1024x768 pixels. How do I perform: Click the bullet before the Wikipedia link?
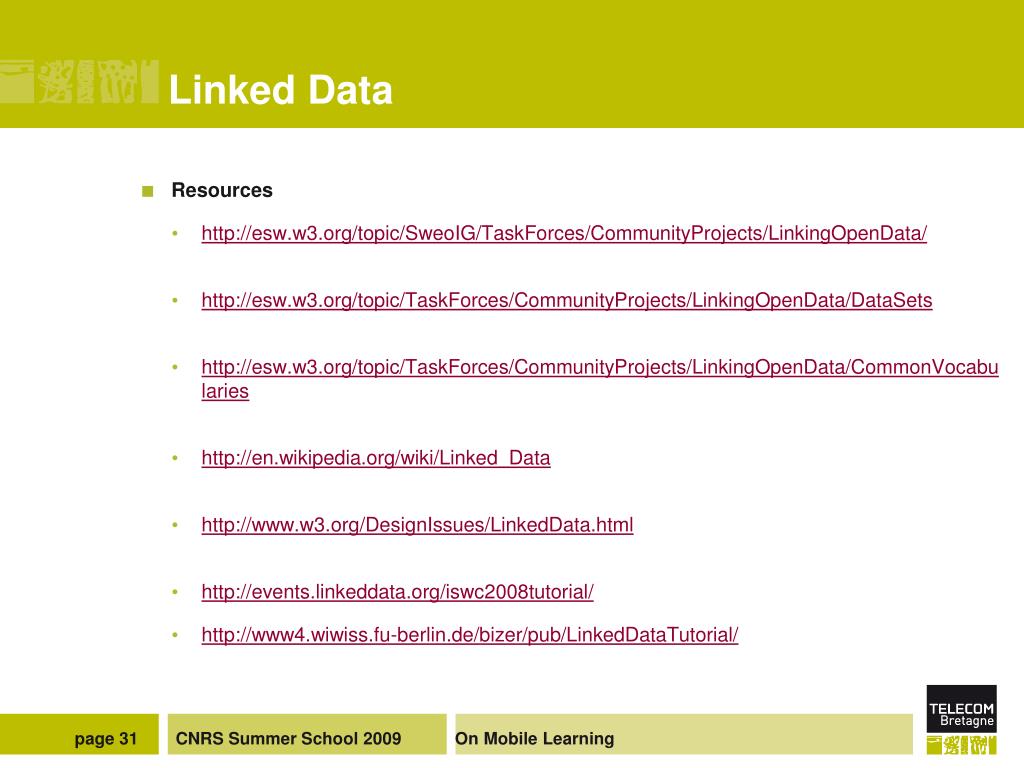(x=175, y=459)
